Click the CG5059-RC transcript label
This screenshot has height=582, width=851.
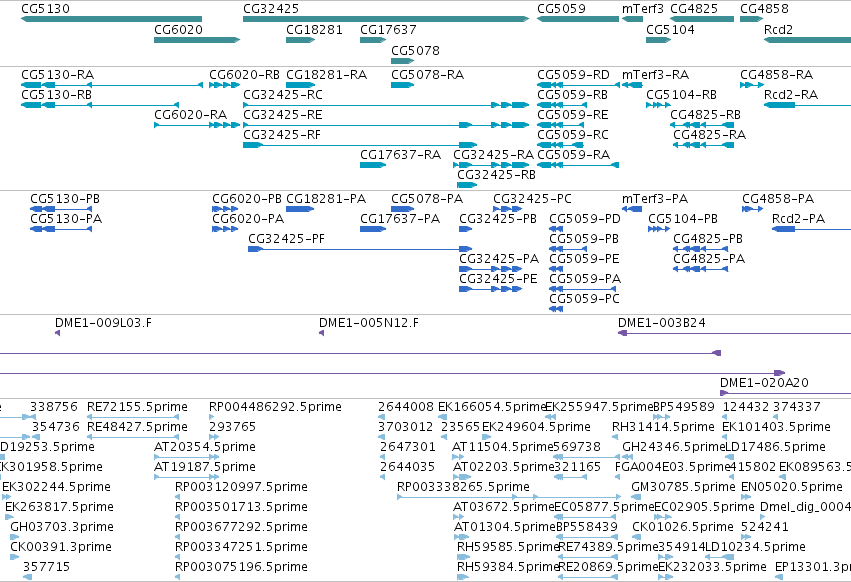573,135
